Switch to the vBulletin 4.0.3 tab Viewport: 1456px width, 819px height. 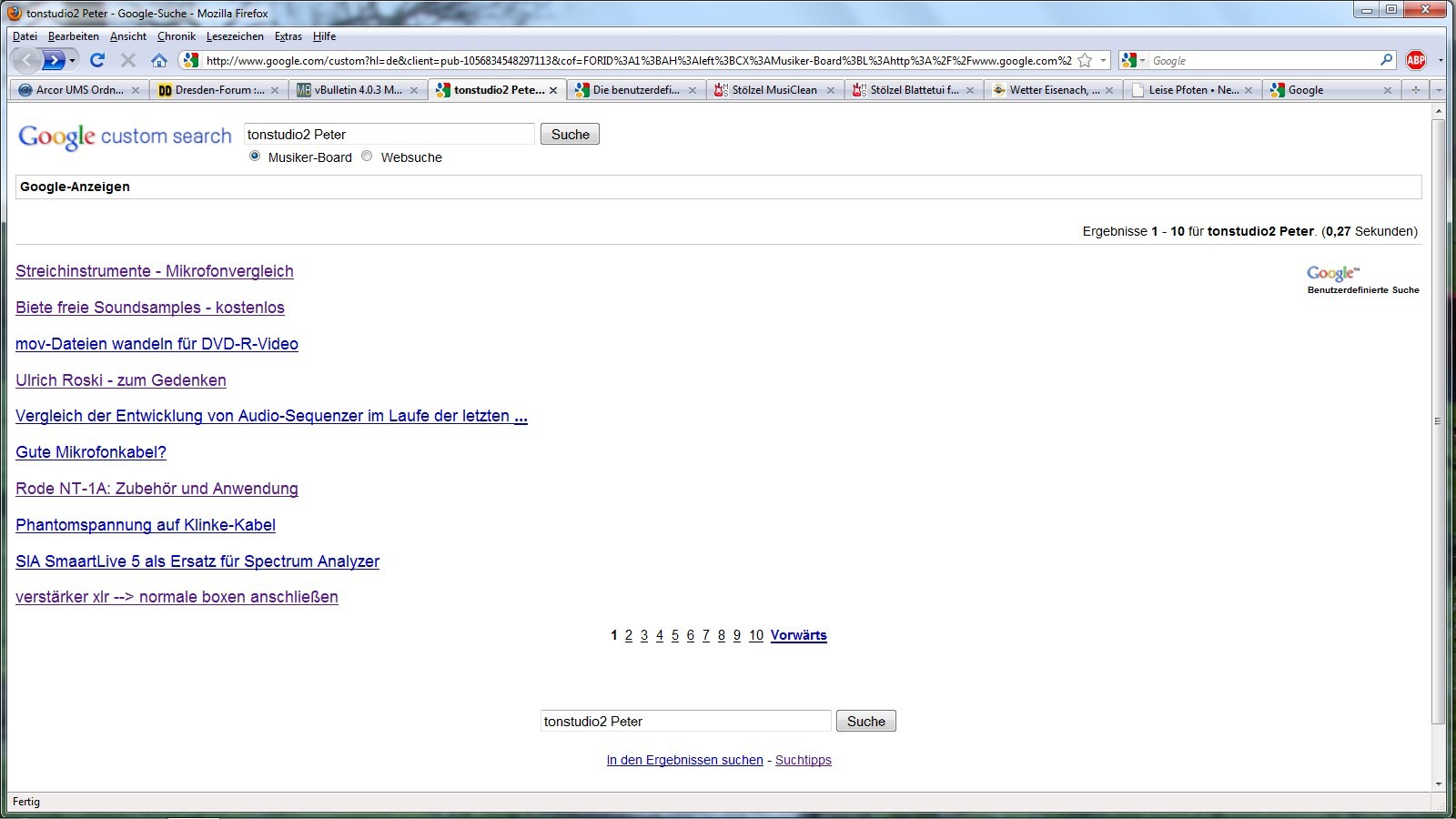[358, 90]
